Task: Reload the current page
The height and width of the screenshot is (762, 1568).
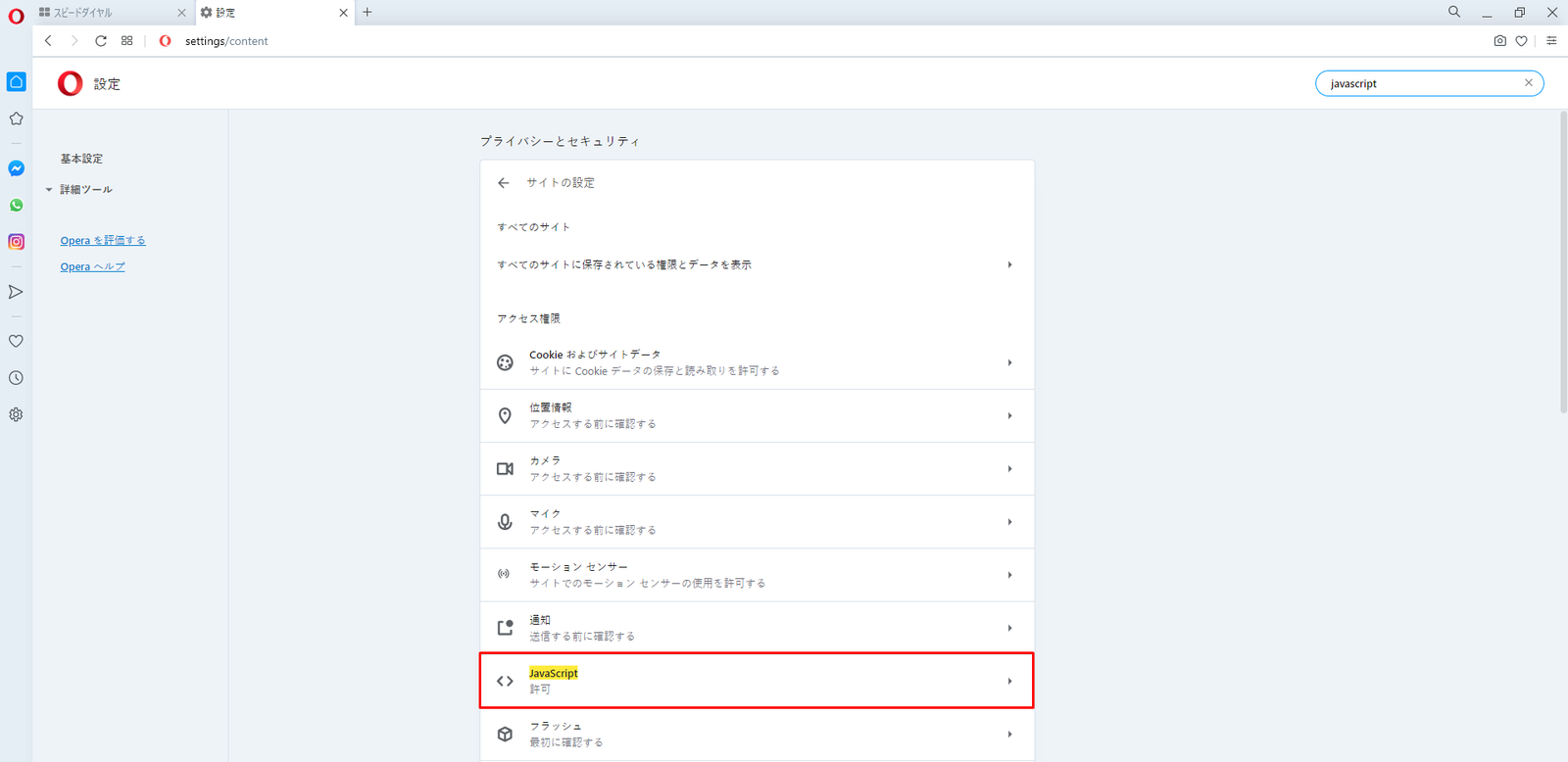Action: click(101, 41)
